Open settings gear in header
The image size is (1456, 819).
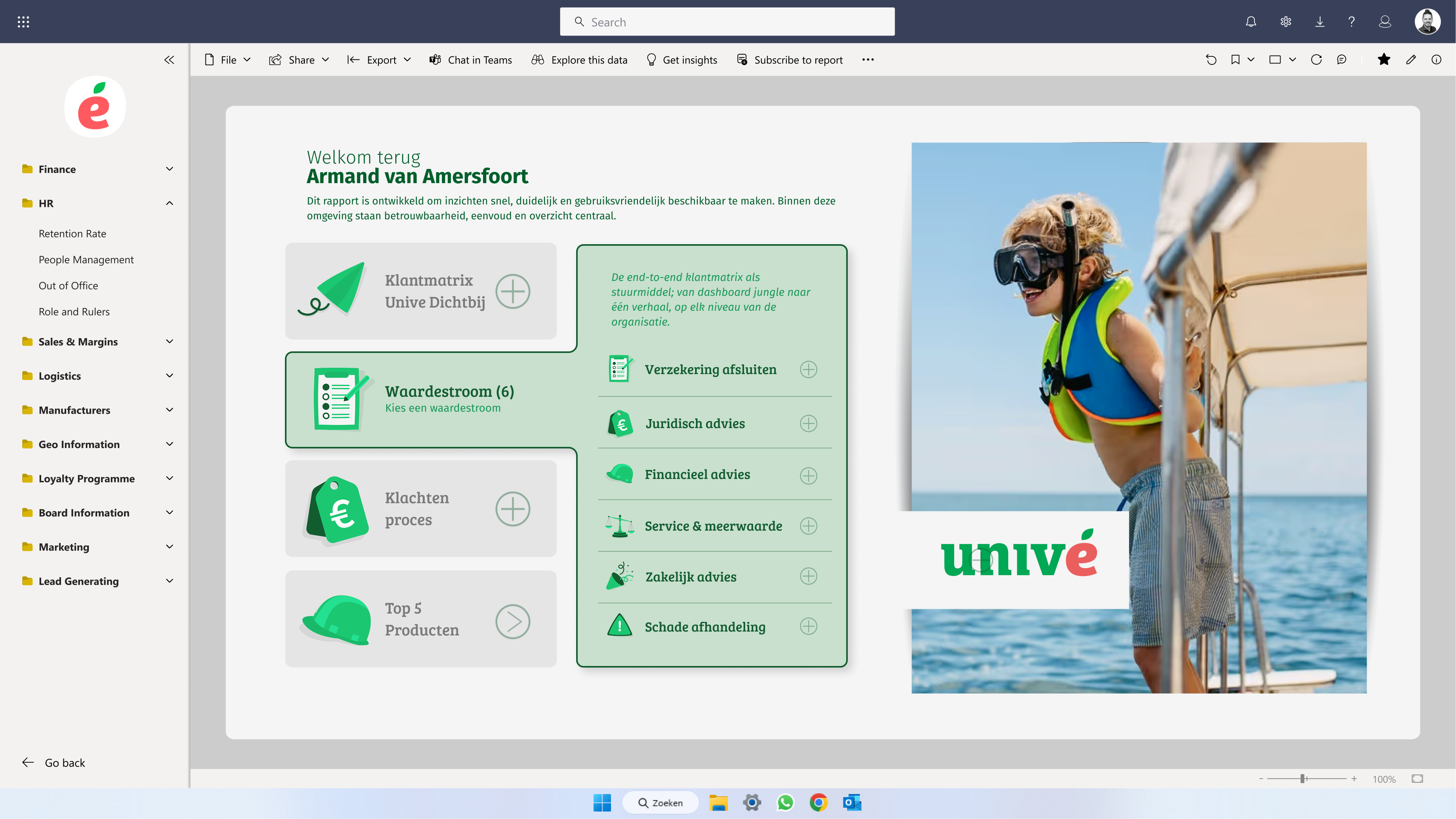click(x=1286, y=22)
